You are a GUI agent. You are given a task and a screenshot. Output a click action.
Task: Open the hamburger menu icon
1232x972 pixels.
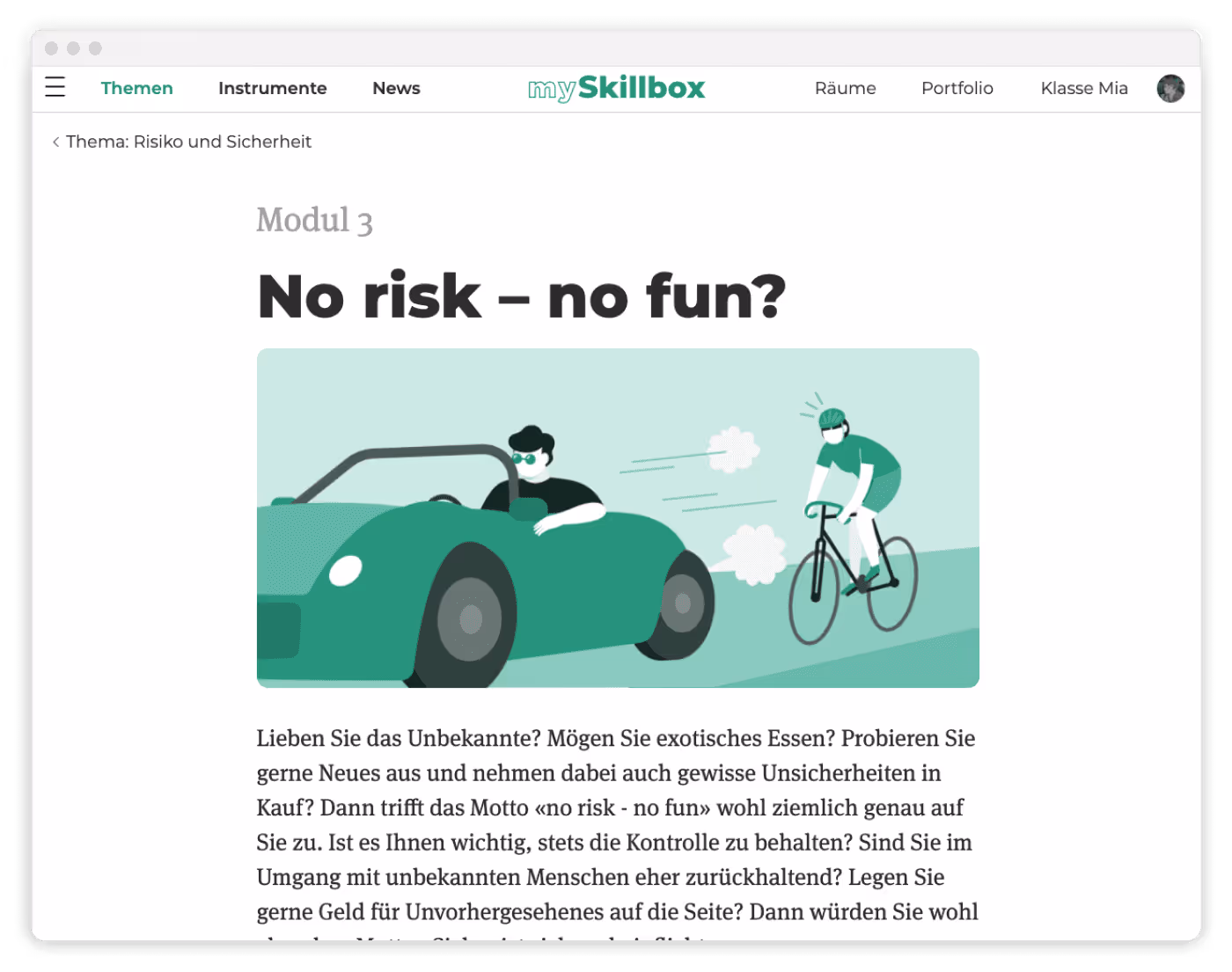[x=55, y=87]
